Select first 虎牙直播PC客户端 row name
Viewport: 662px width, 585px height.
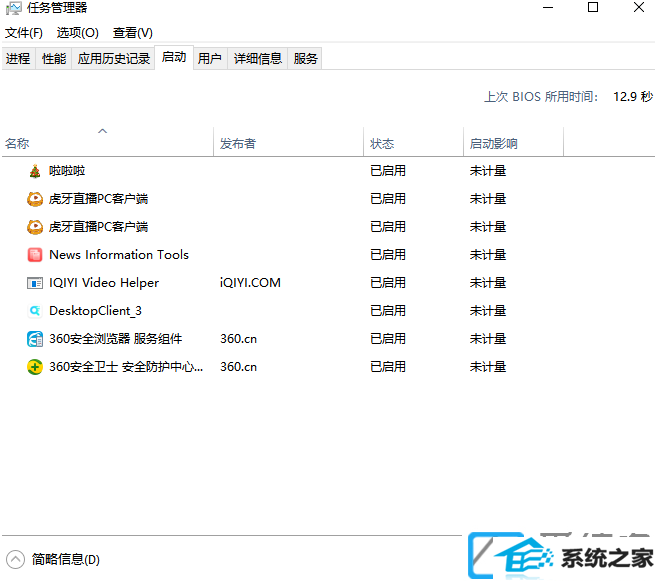pos(98,199)
